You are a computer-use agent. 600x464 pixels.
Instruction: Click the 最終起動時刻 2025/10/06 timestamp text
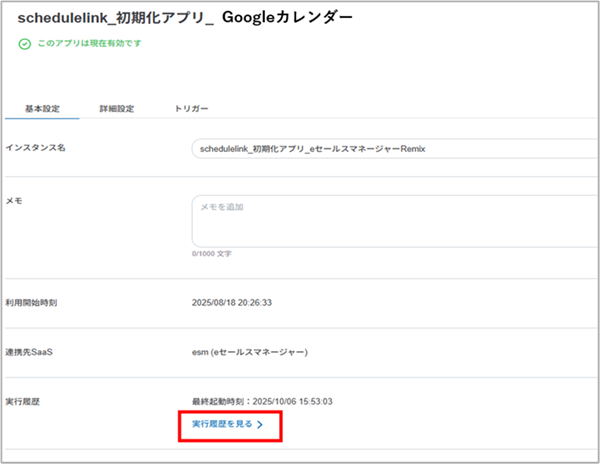coord(261,400)
